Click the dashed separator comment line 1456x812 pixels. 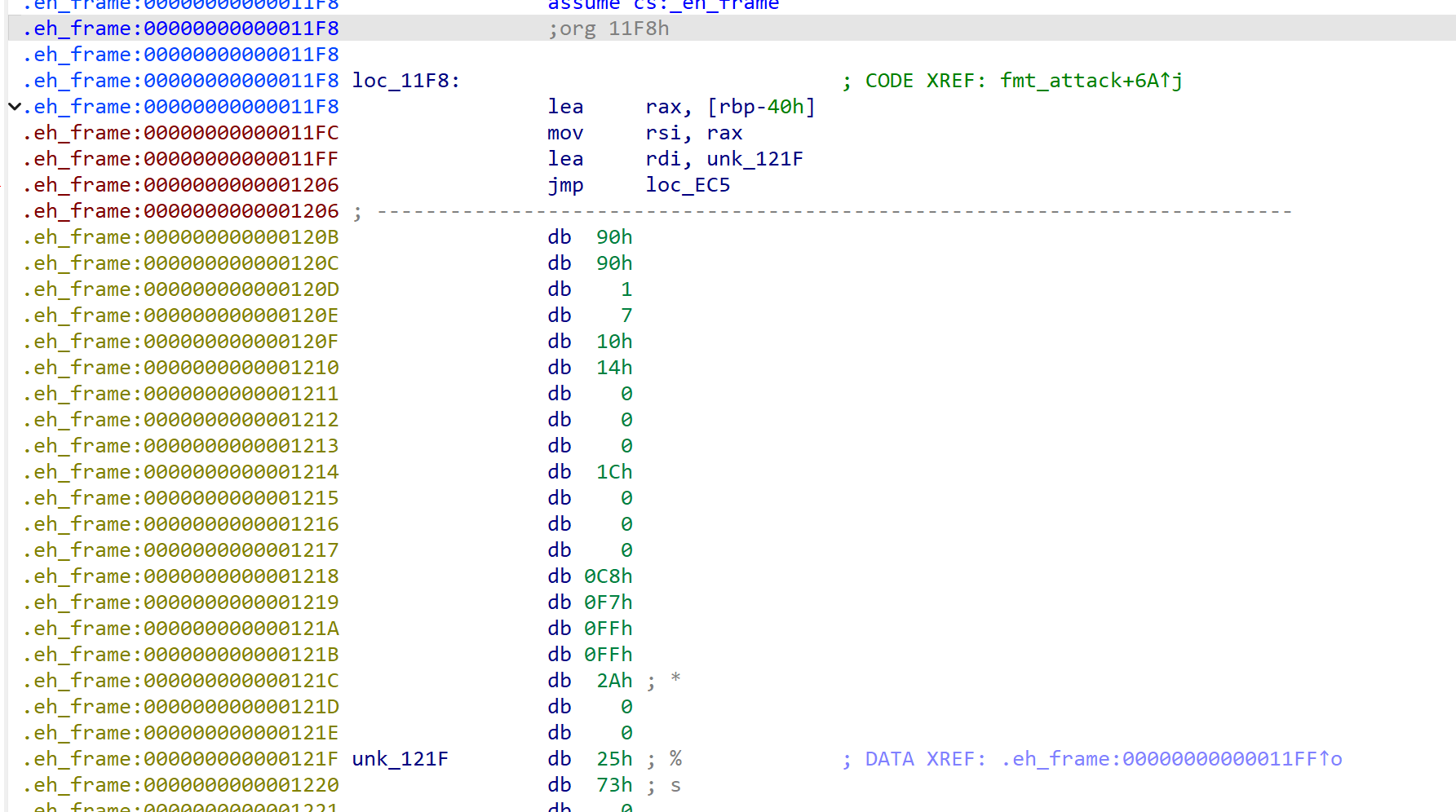point(816,210)
